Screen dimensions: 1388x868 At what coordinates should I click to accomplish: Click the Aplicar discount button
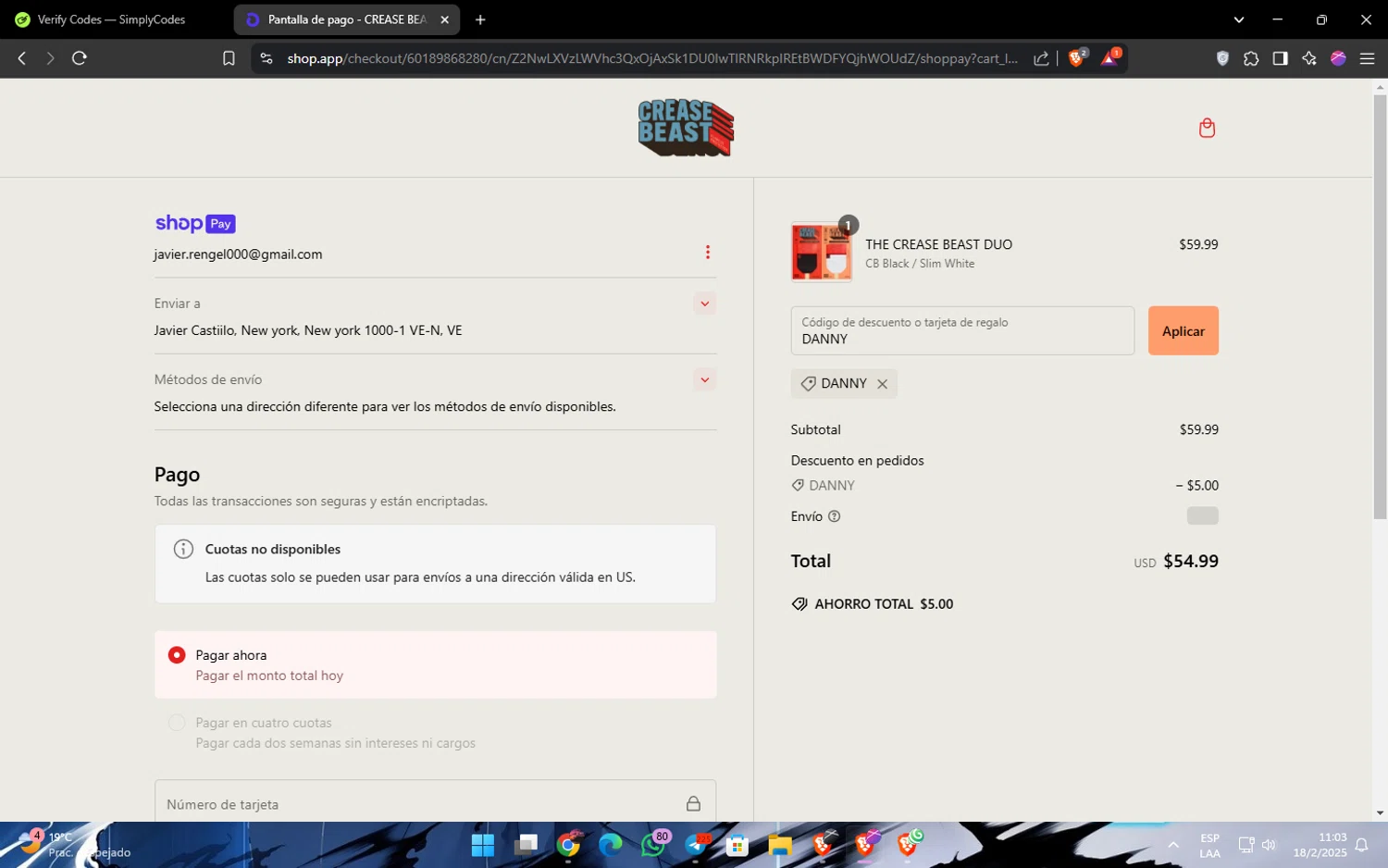coord(1183,330)
